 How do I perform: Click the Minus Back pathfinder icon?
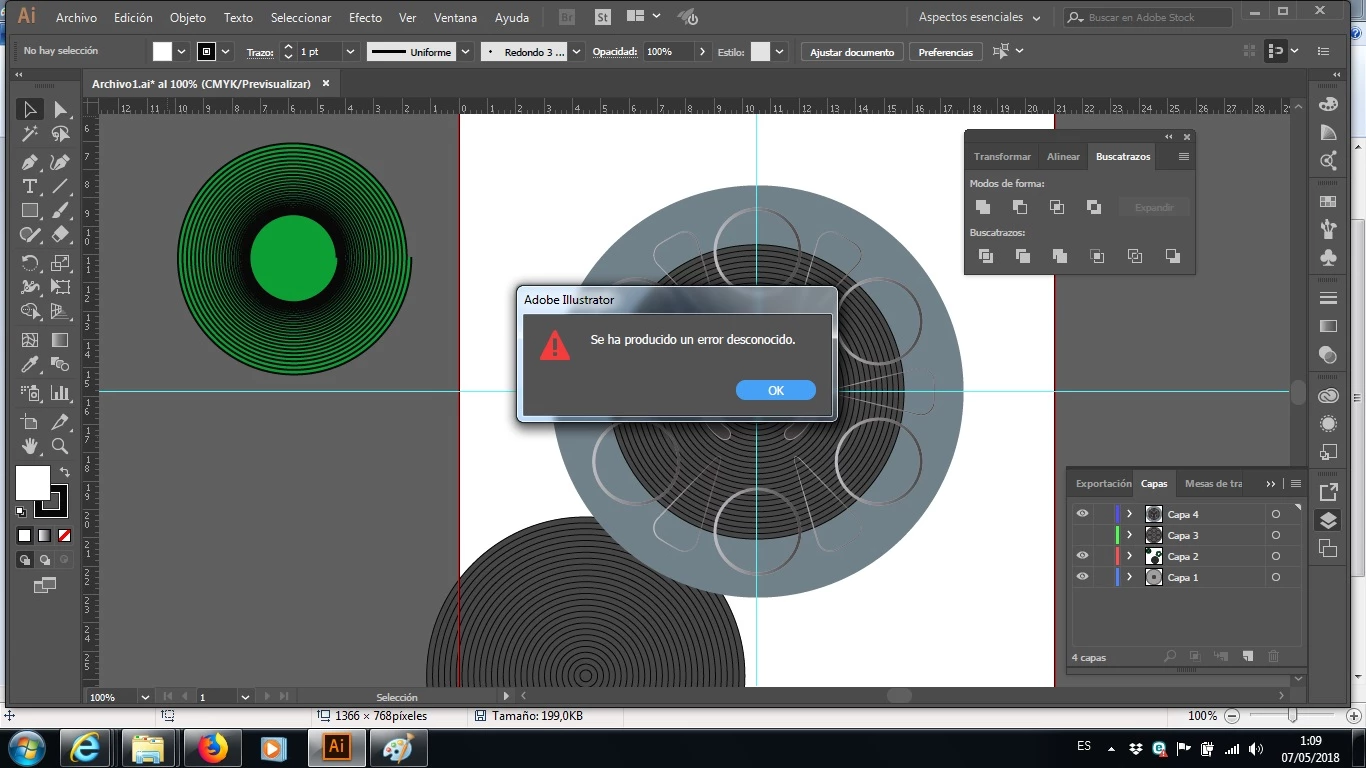pyautogui.click(x=1172, y=256)
